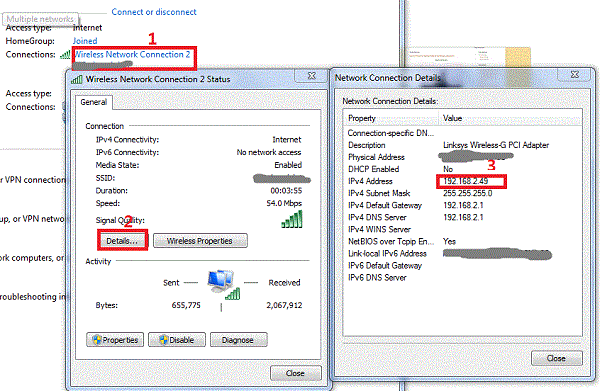Select the Physical Address row
Viewport: 600px width, 391px height.
(x=462, y=157)
